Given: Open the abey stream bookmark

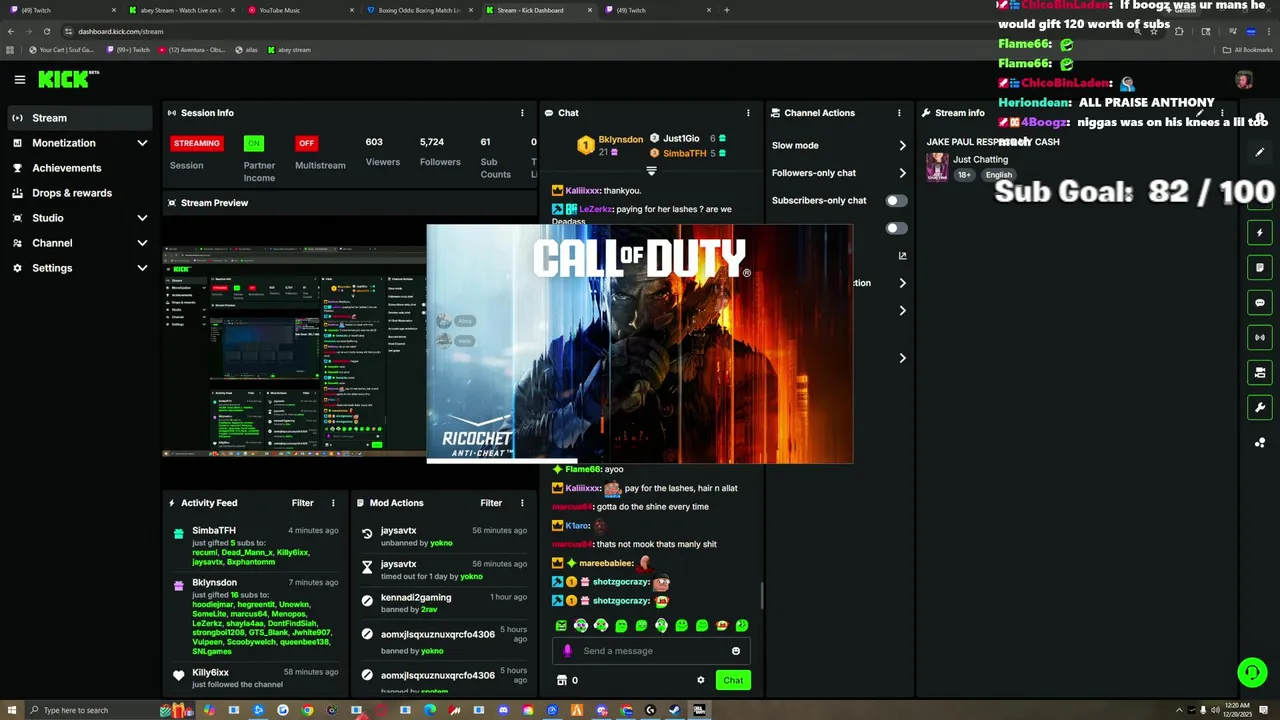Looking at the screenshot, I should click(289, 50).
